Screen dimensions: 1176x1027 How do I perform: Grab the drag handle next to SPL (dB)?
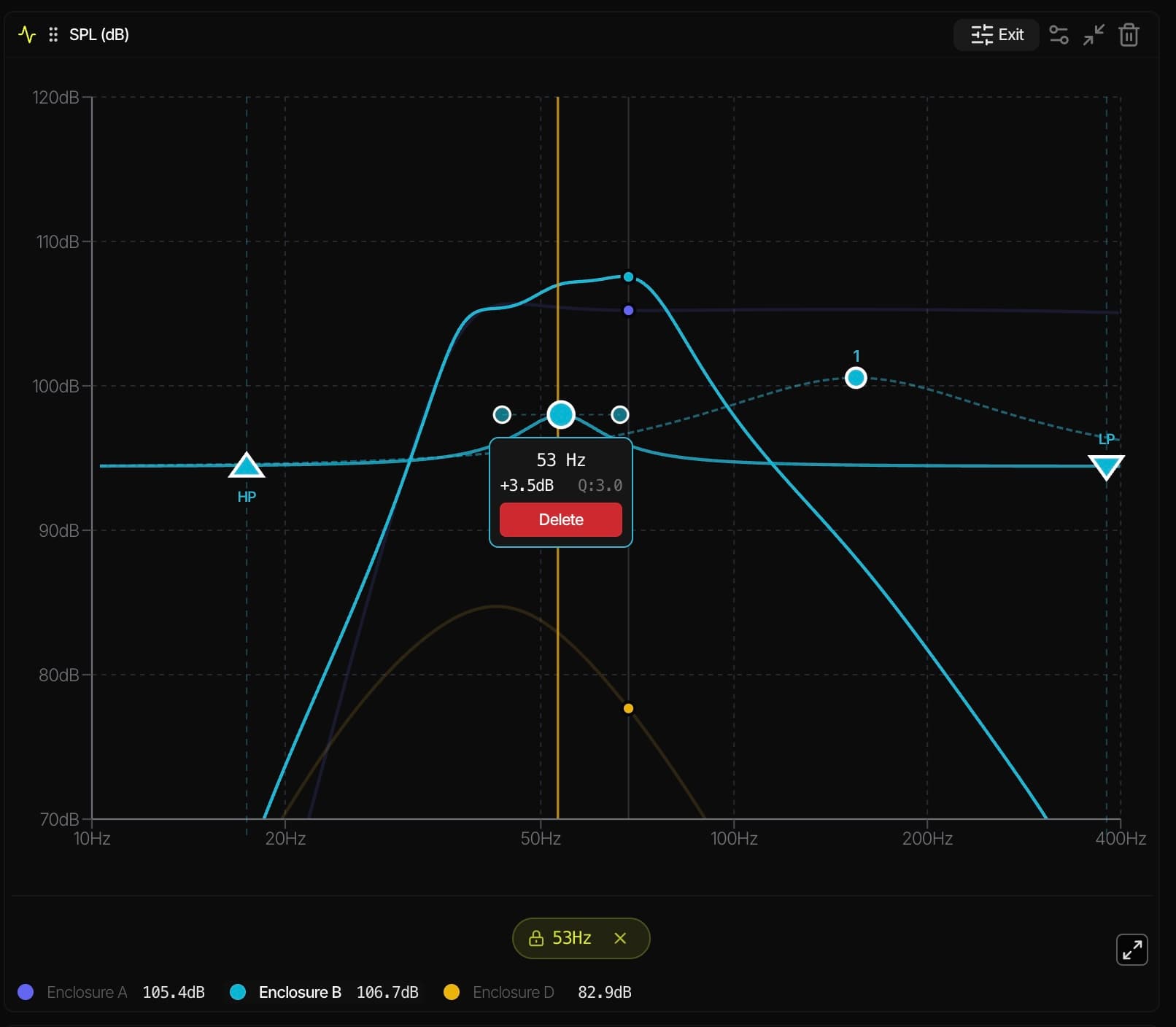pyautogui.click(x=53, y=34)
